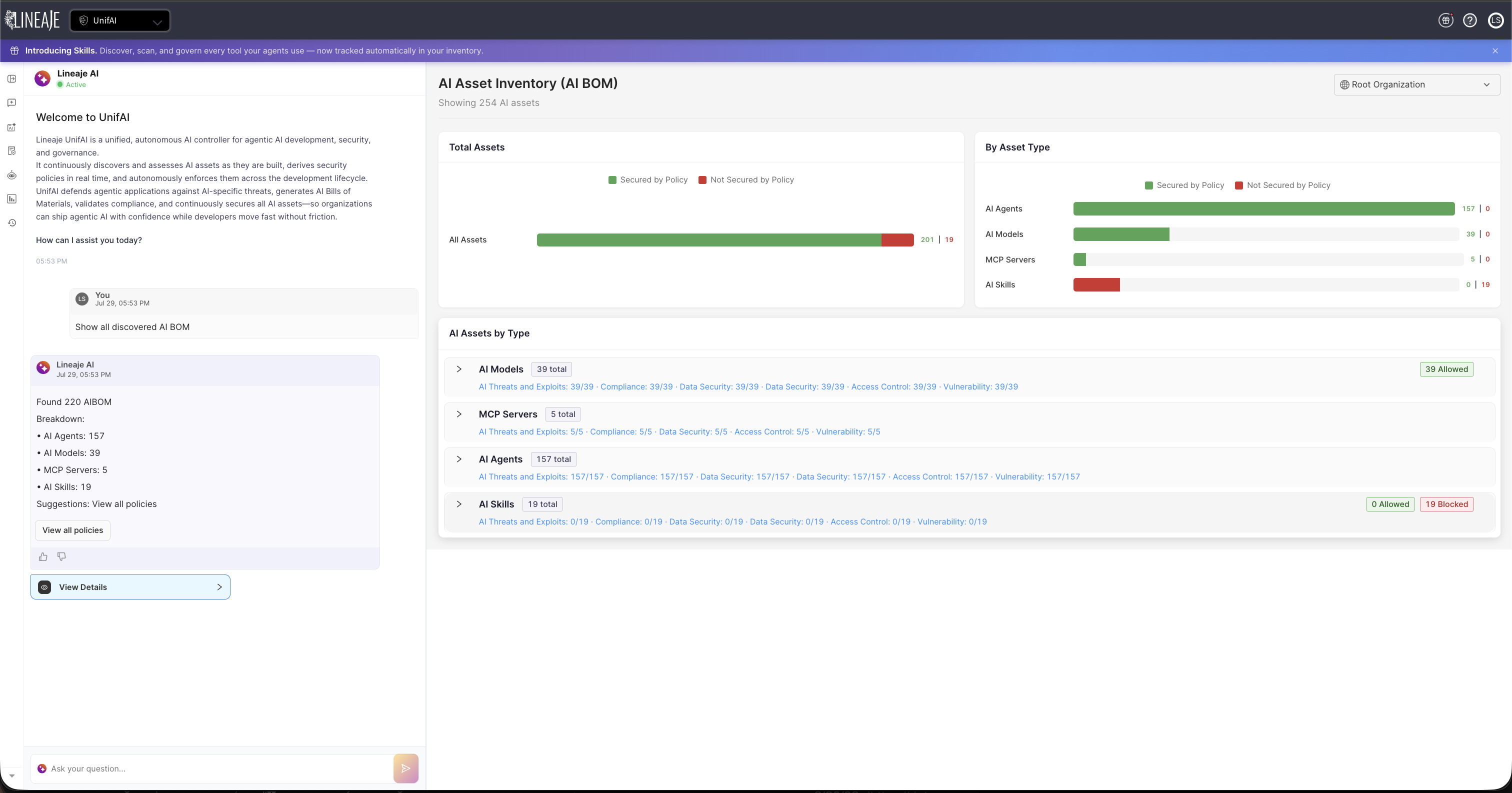The image size is (1512, 793).
Task: Open AI Skills 'AI Threats and Exploits: 0/19'
Action: click(x=533, y=522)
